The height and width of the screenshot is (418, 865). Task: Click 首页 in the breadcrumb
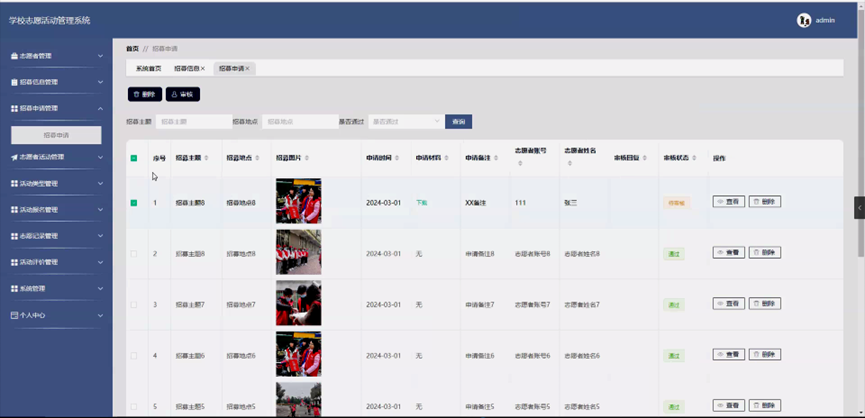pyautogui.click(x=132, y=49)
